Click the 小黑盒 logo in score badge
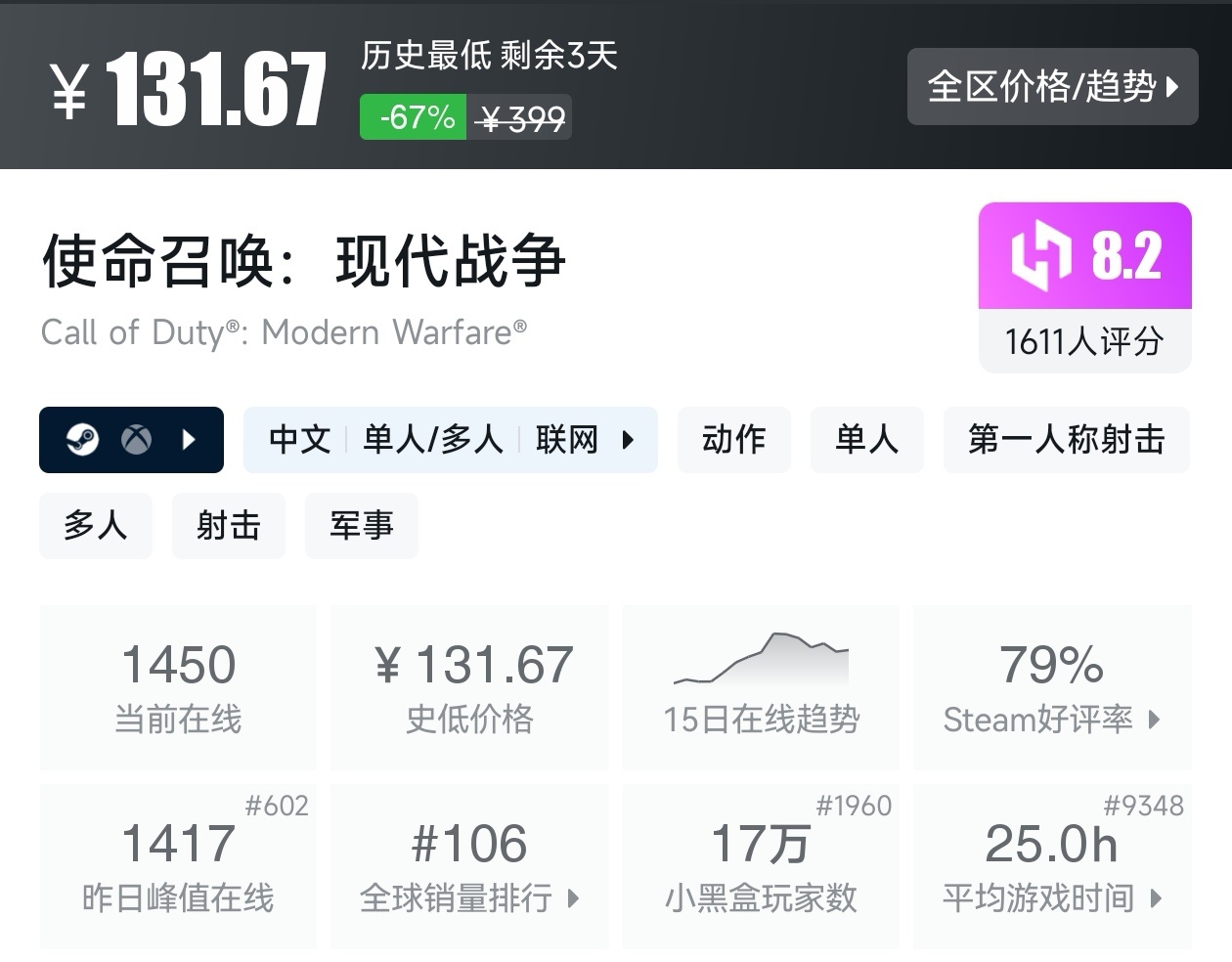Viewport: 1232px width, 962px height. 1042,255
